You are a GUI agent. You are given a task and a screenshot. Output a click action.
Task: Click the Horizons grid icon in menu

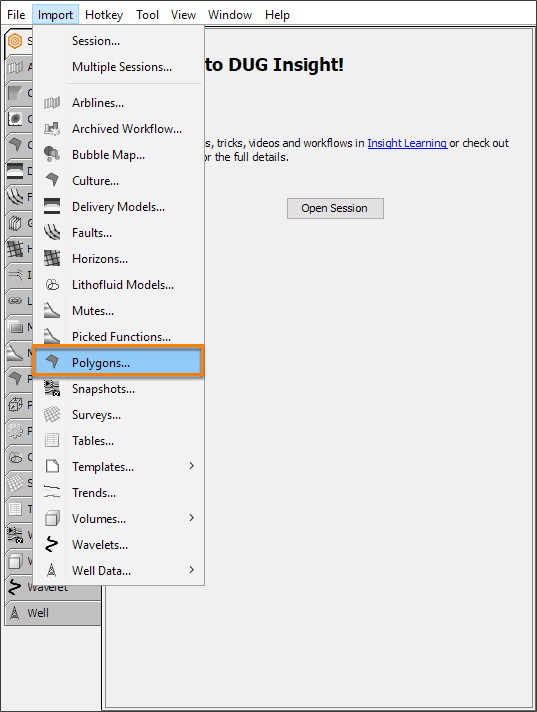(x=52, y=258)
